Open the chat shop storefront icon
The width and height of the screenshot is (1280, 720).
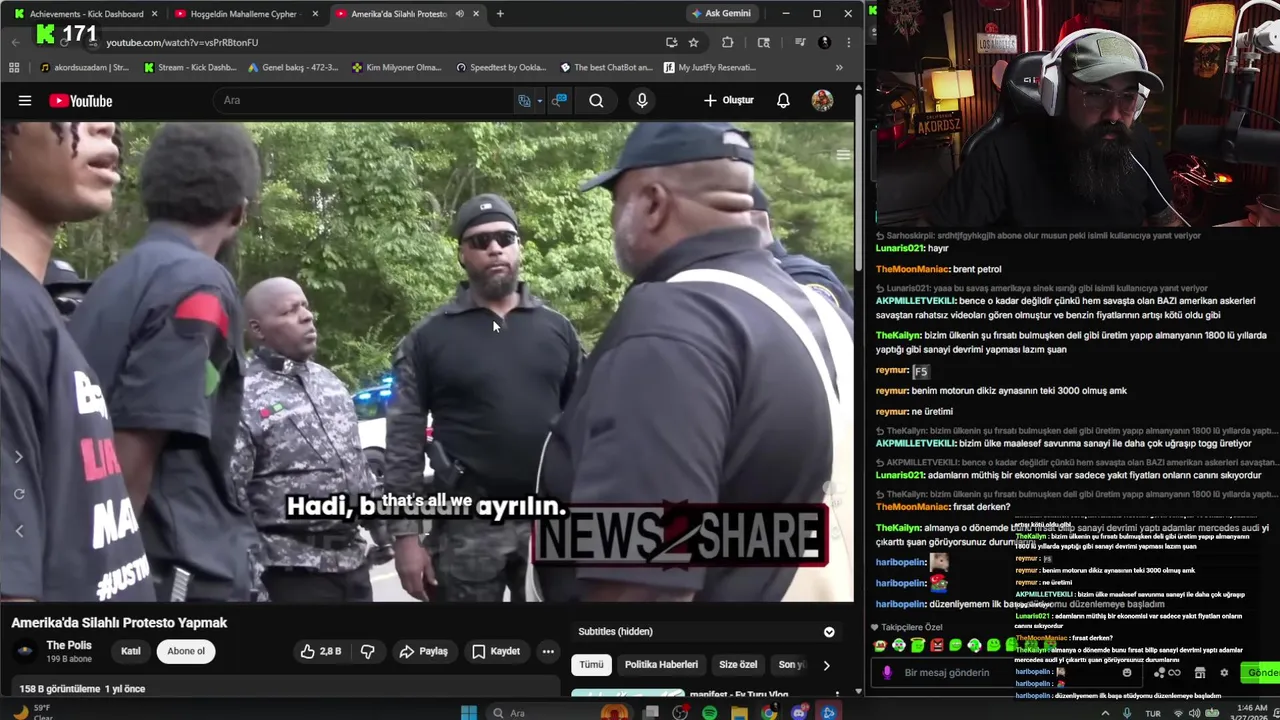click(1200, 673)
